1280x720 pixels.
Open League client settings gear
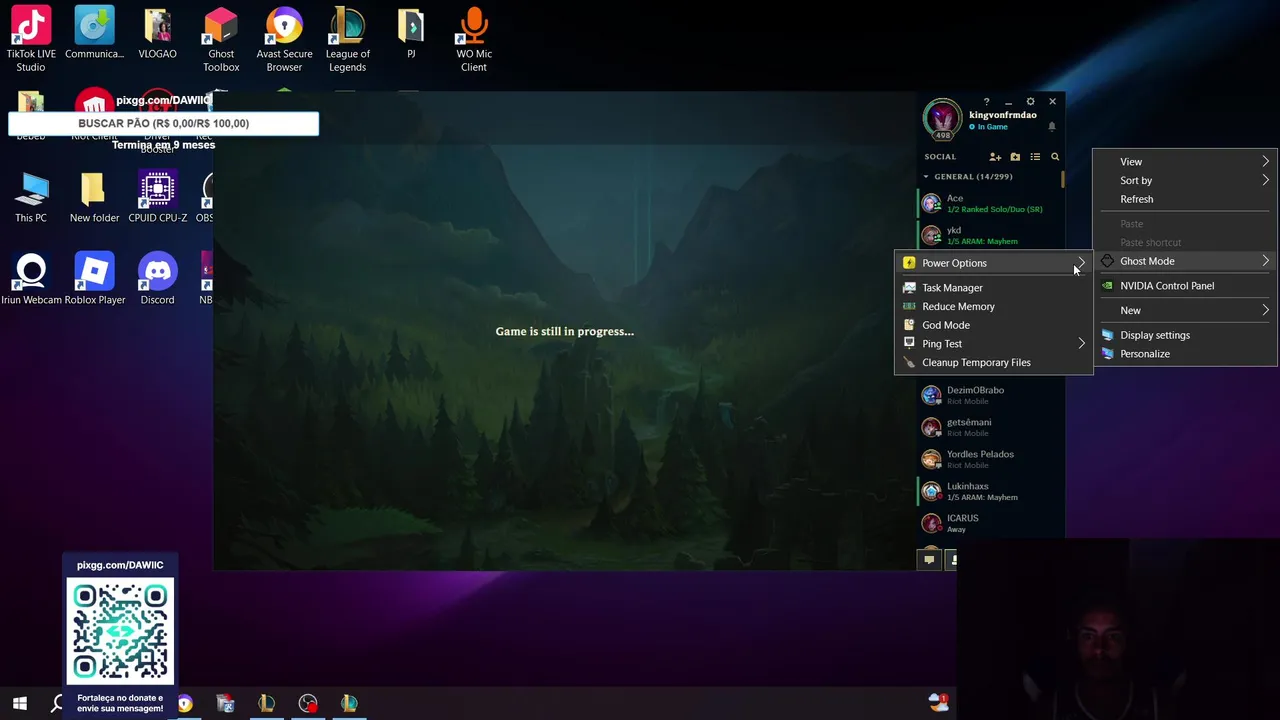coord(1030,102)
